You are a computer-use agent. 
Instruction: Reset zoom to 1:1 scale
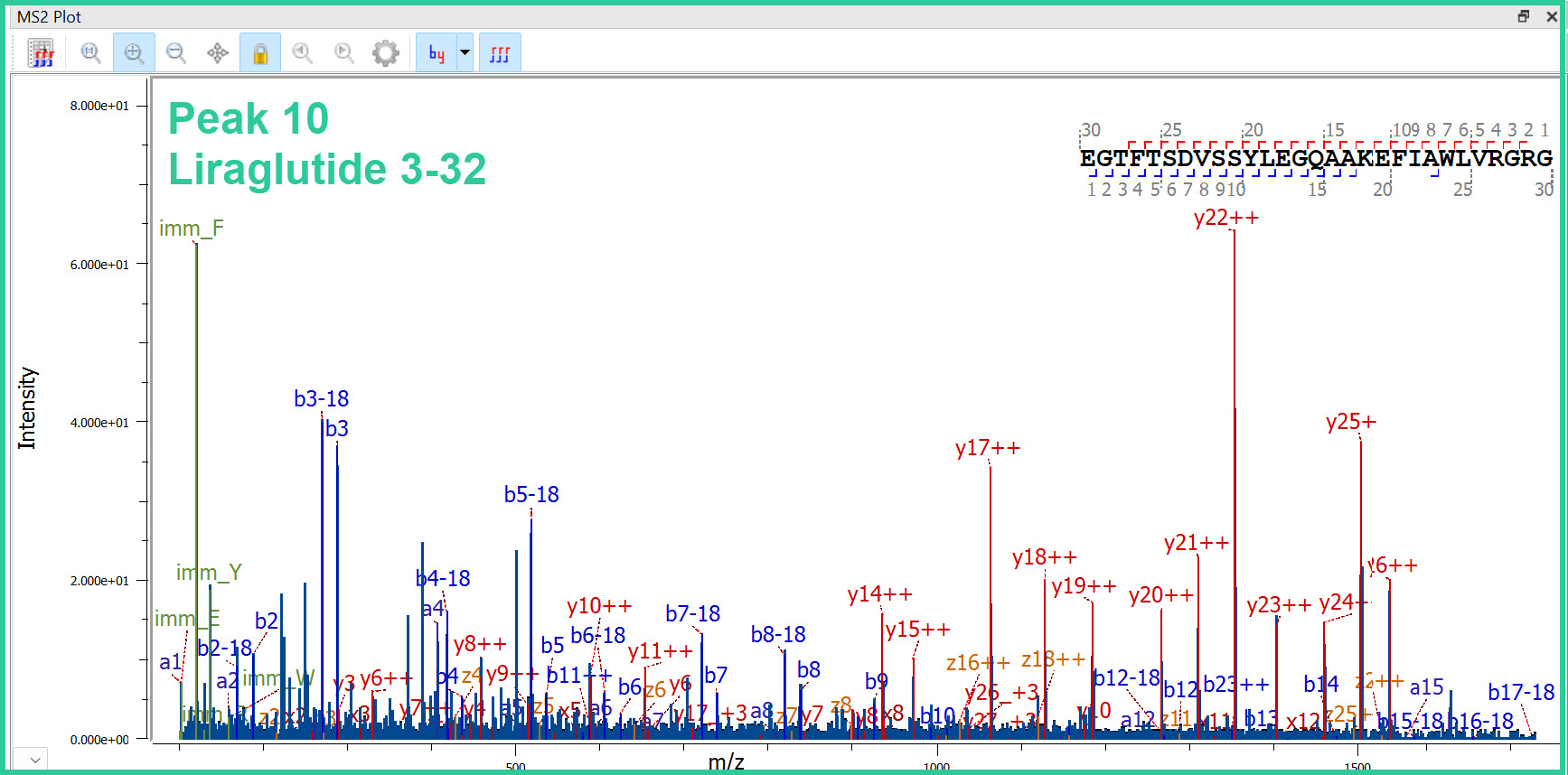click(x=90, y=53)
